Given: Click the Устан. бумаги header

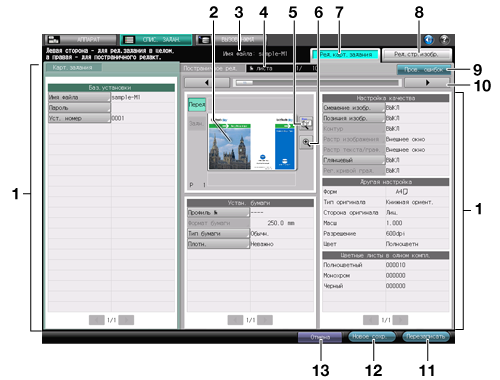Looking at the screenshot, I should pyautogui.click(x=250, y=203).
